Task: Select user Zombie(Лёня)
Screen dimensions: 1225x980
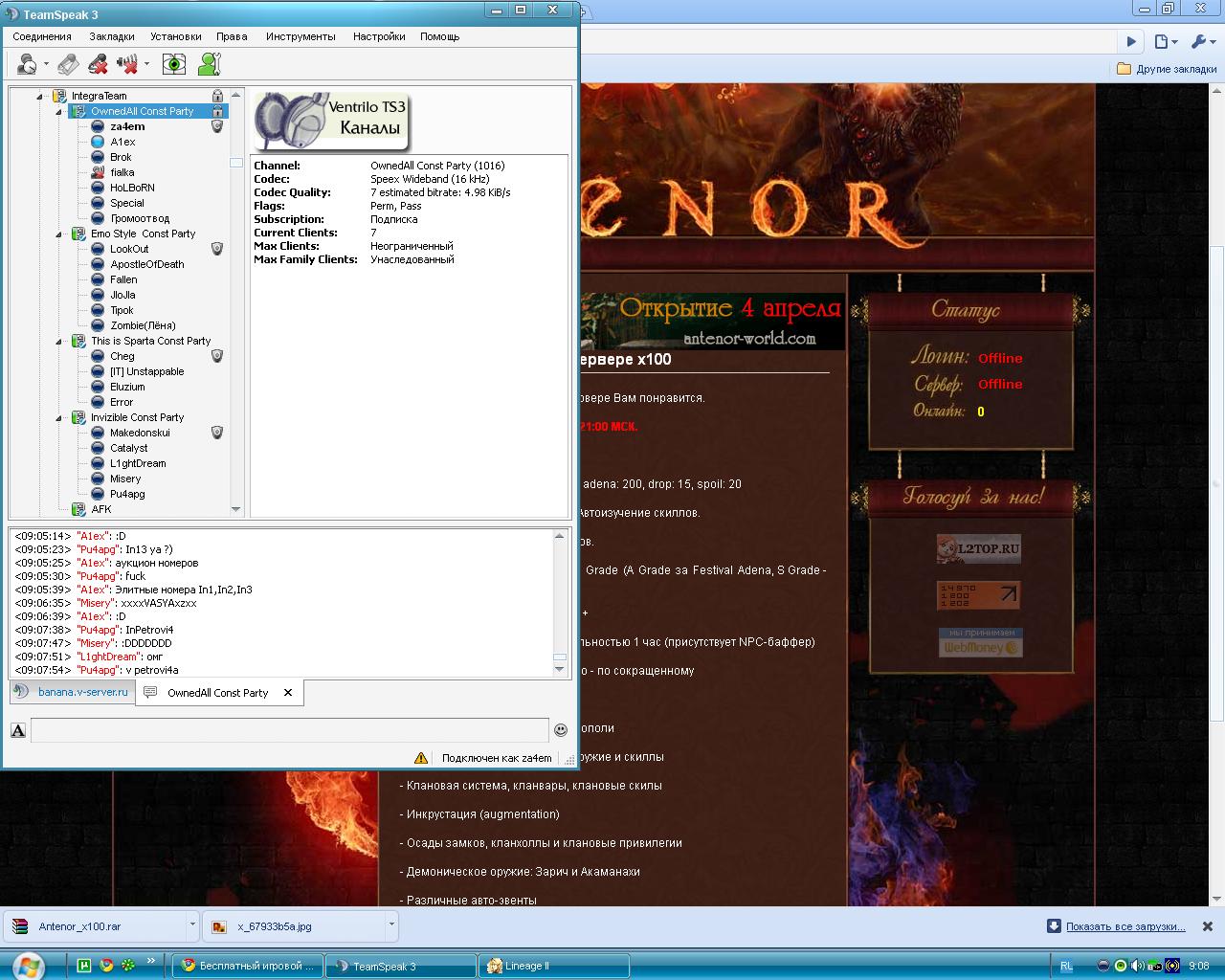Action: click(143, 325)
